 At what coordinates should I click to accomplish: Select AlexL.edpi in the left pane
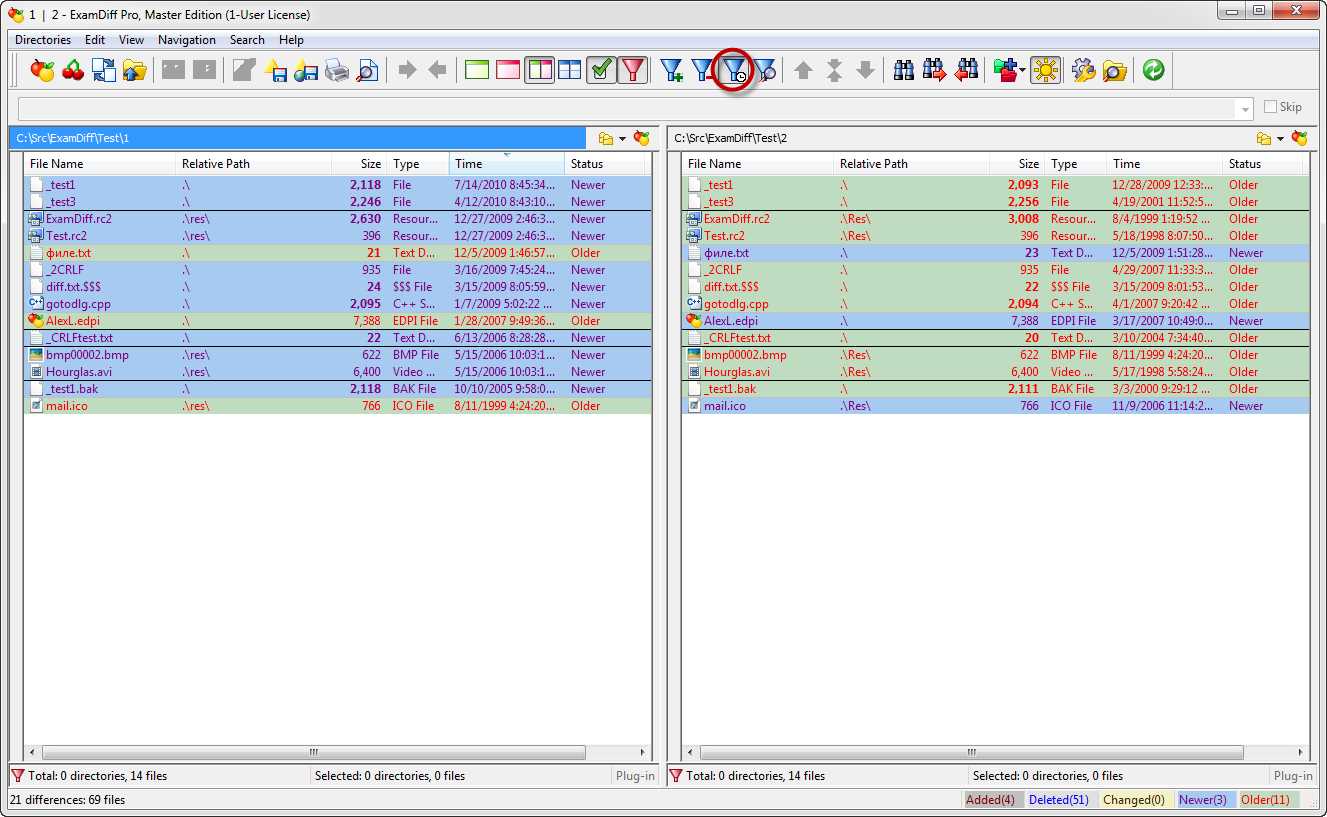(337, 321)
